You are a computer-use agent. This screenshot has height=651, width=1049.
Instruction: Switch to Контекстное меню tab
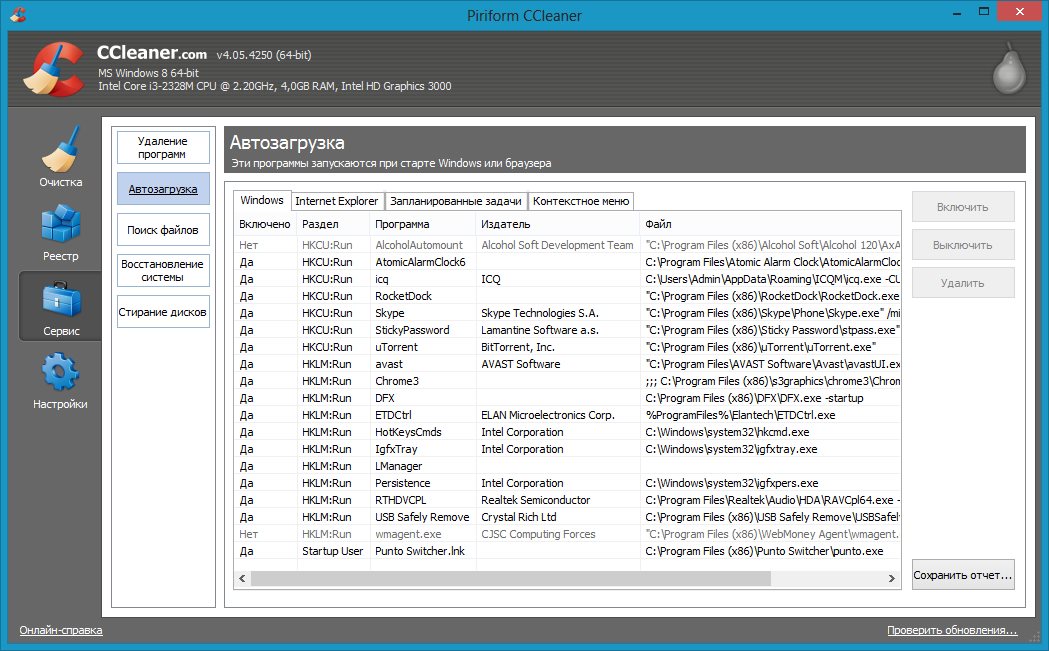click(580, 201)
